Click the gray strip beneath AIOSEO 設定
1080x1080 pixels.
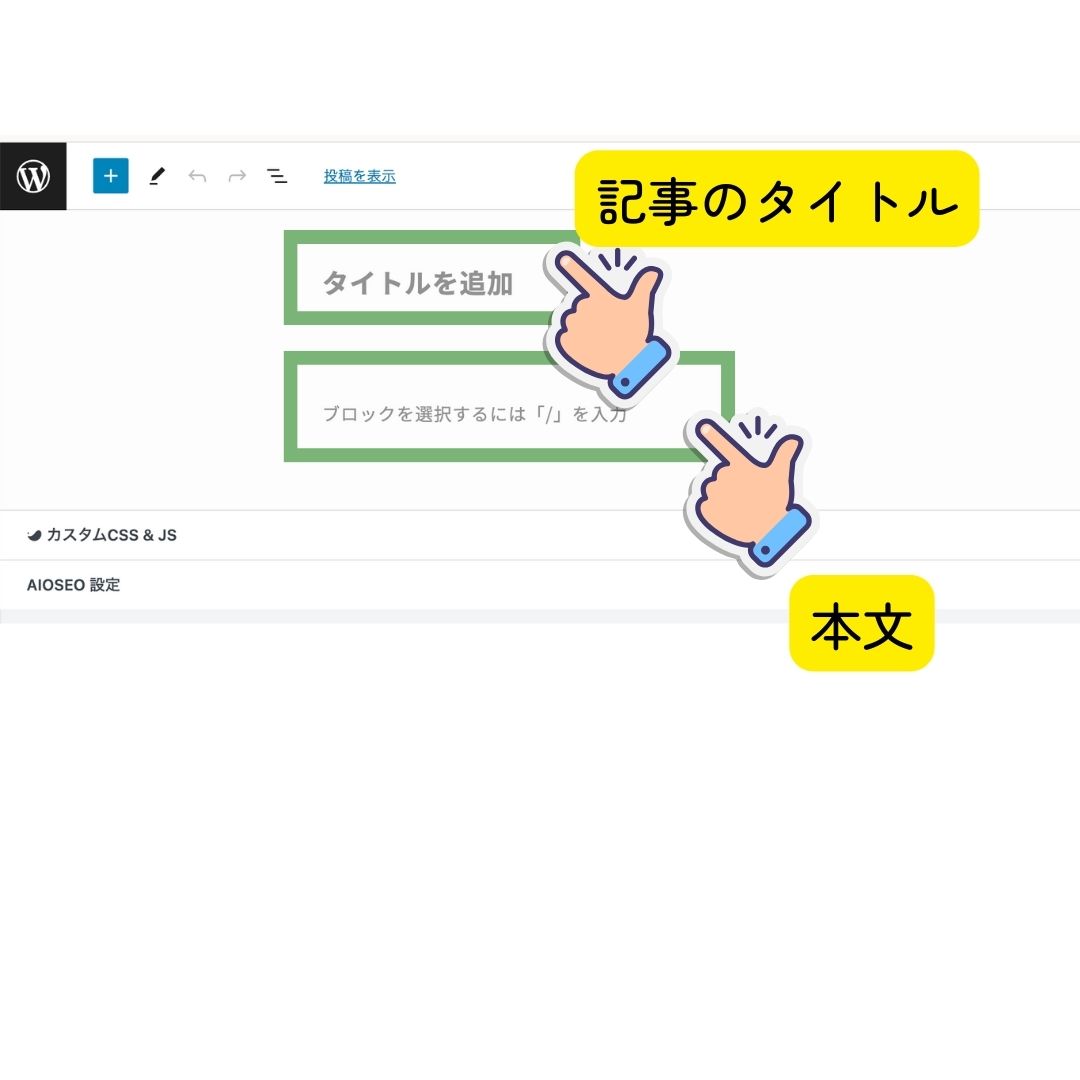(540, 616)
